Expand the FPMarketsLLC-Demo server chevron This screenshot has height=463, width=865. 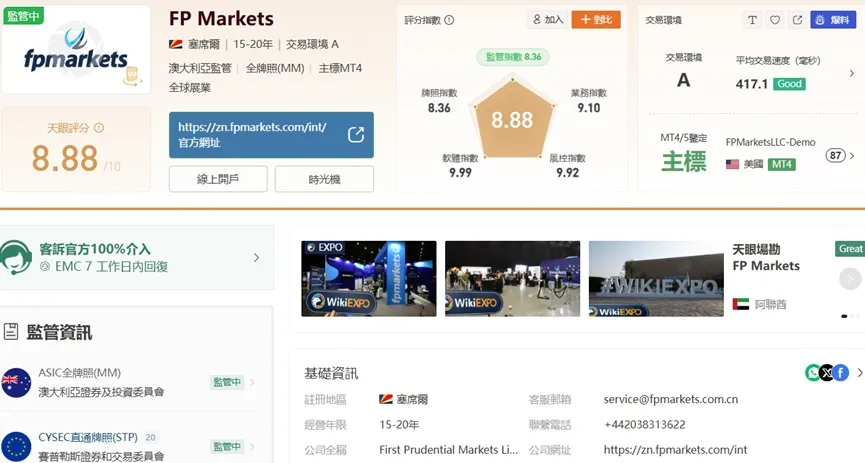(852, 156)
